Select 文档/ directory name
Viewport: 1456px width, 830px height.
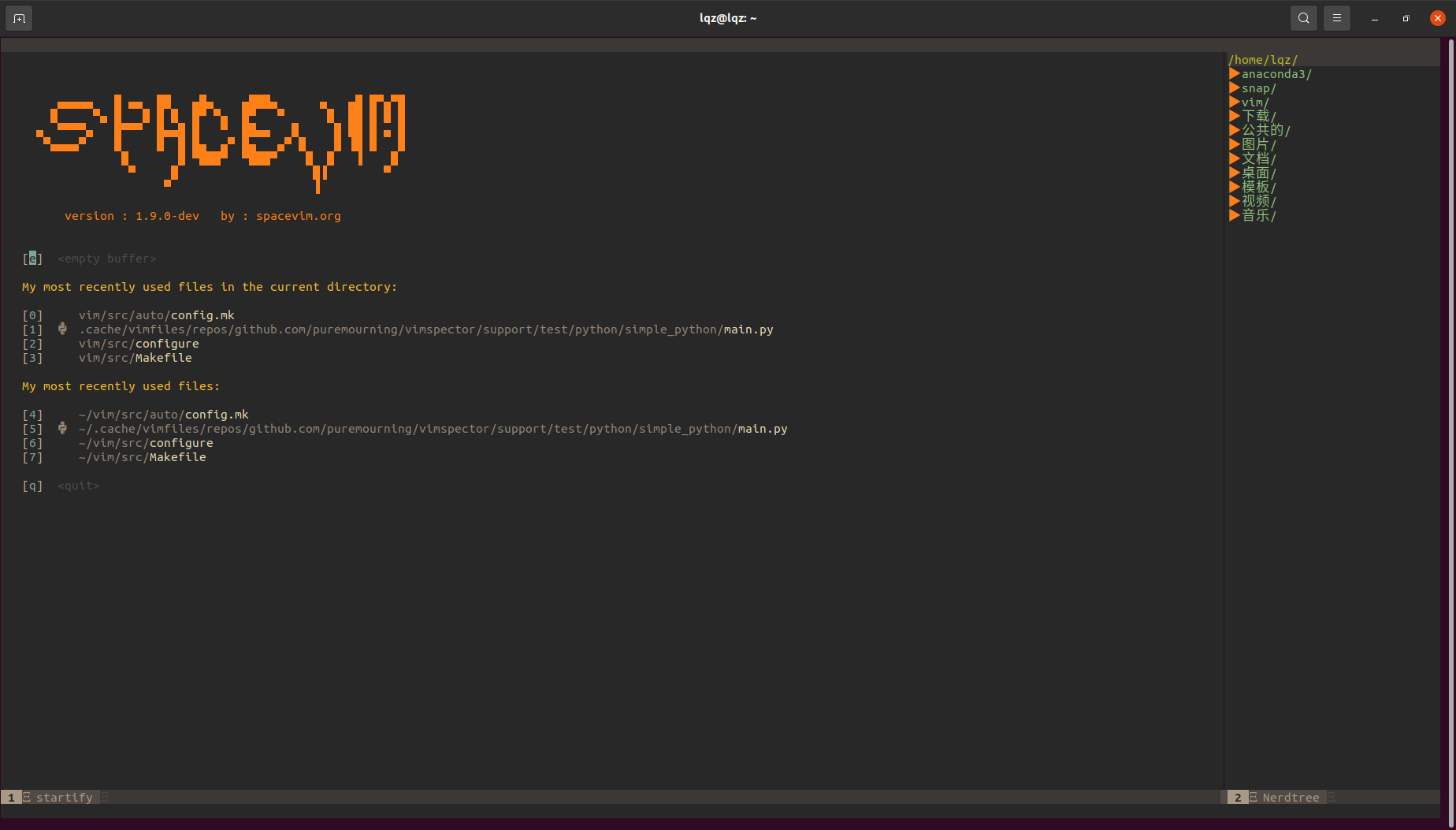pyautogui.click(x=1259, y=158)
